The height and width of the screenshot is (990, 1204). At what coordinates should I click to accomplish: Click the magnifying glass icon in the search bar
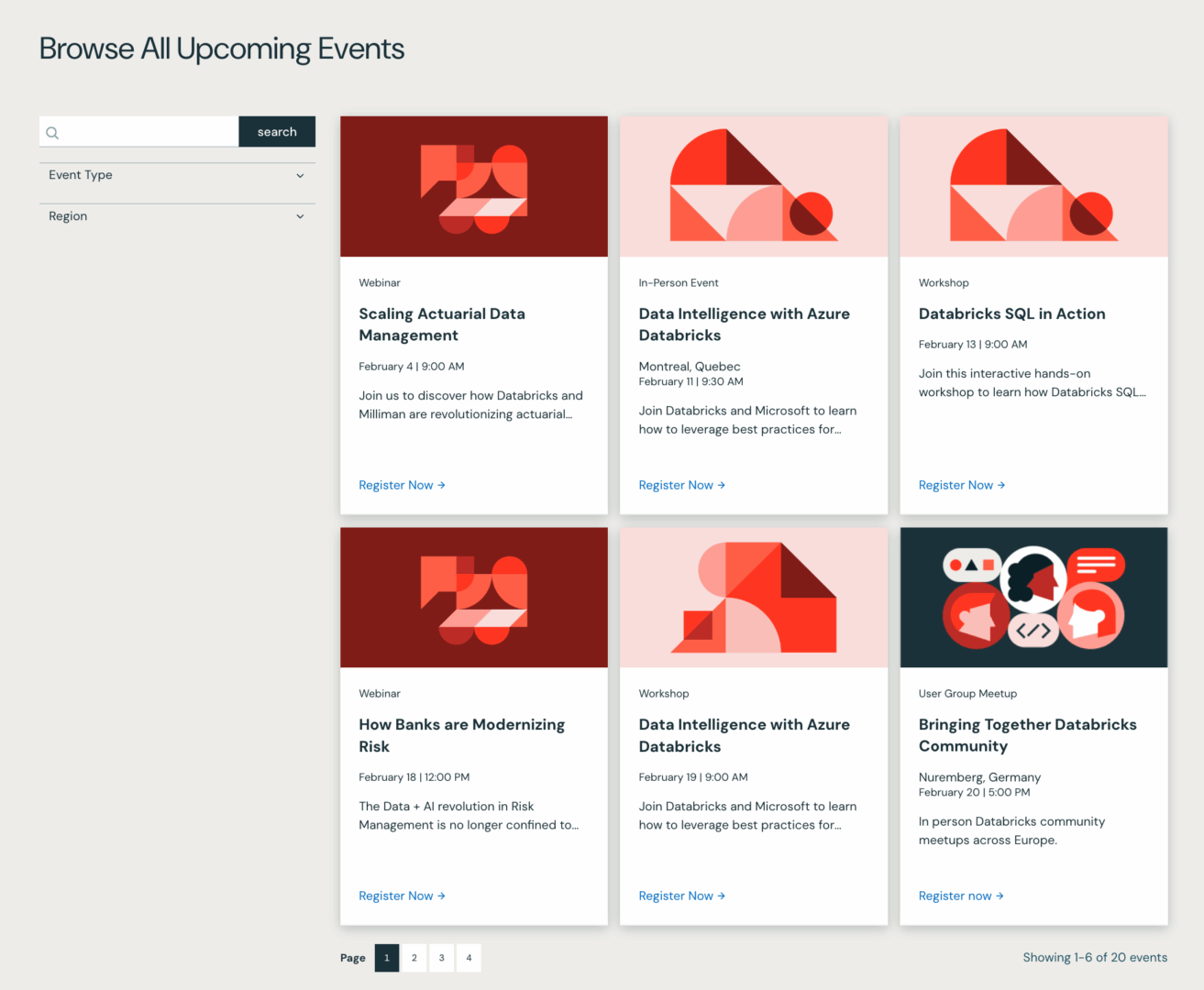click(52, 132)
